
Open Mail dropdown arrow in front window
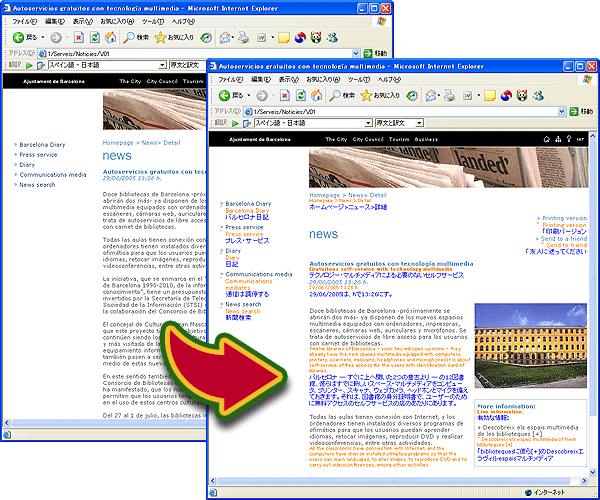tap(439, 95)
